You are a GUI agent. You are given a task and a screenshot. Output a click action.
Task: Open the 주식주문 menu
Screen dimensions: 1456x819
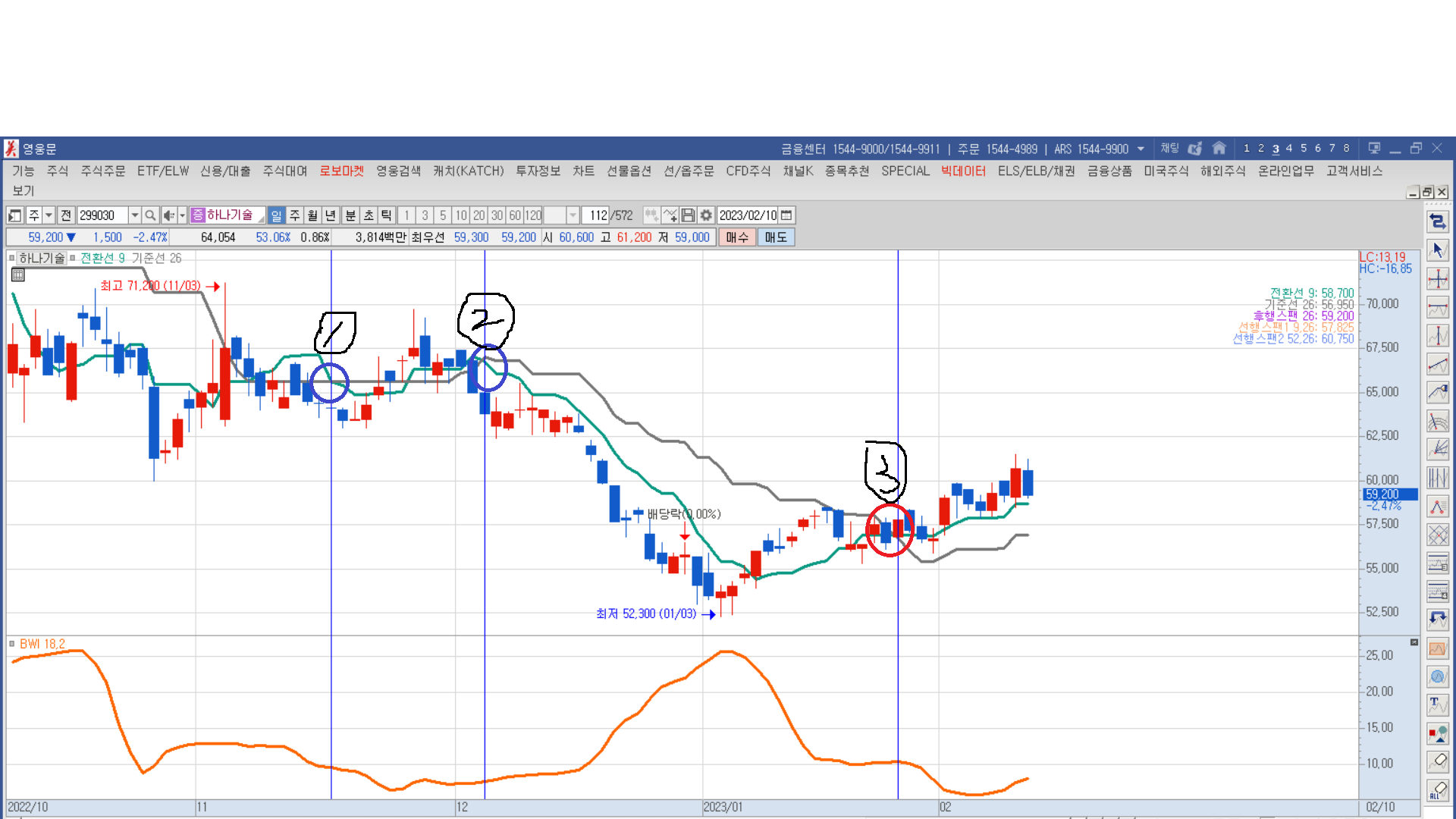click(x=103, y=171)
